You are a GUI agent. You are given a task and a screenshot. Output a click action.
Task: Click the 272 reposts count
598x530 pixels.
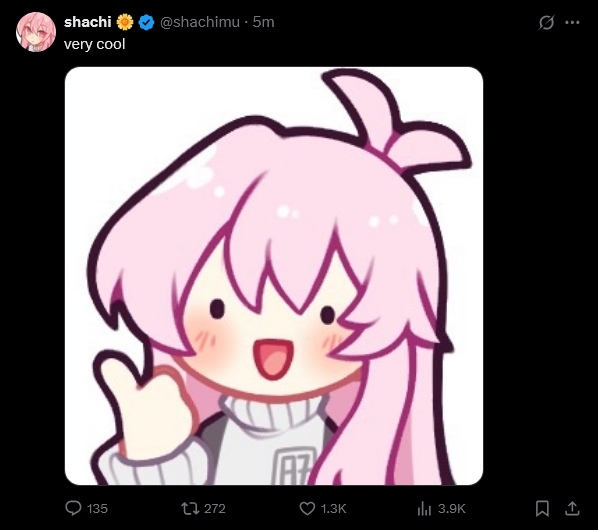point(215,509)
